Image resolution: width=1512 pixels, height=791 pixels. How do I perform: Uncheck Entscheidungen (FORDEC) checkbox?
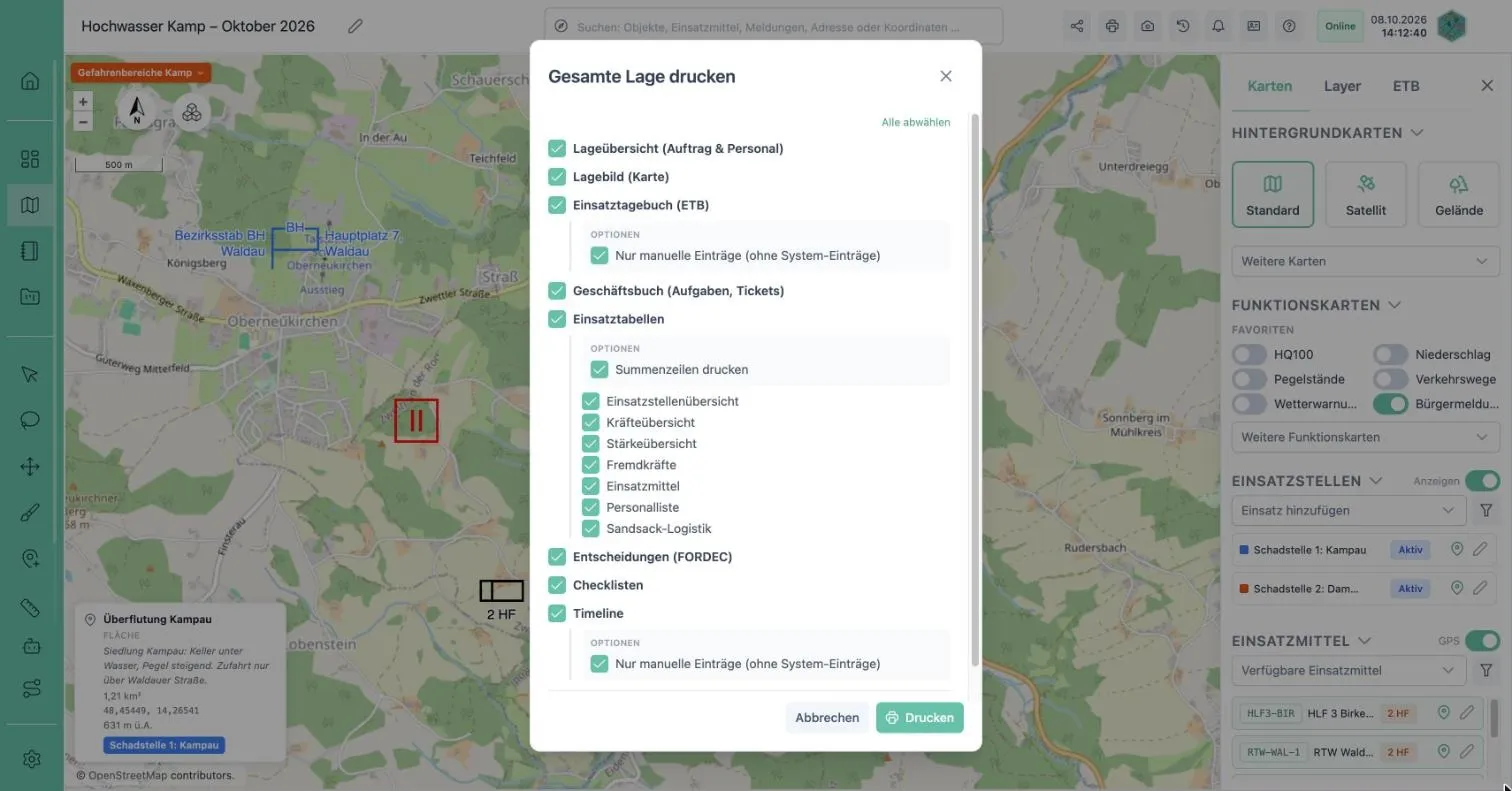[557, 556]
